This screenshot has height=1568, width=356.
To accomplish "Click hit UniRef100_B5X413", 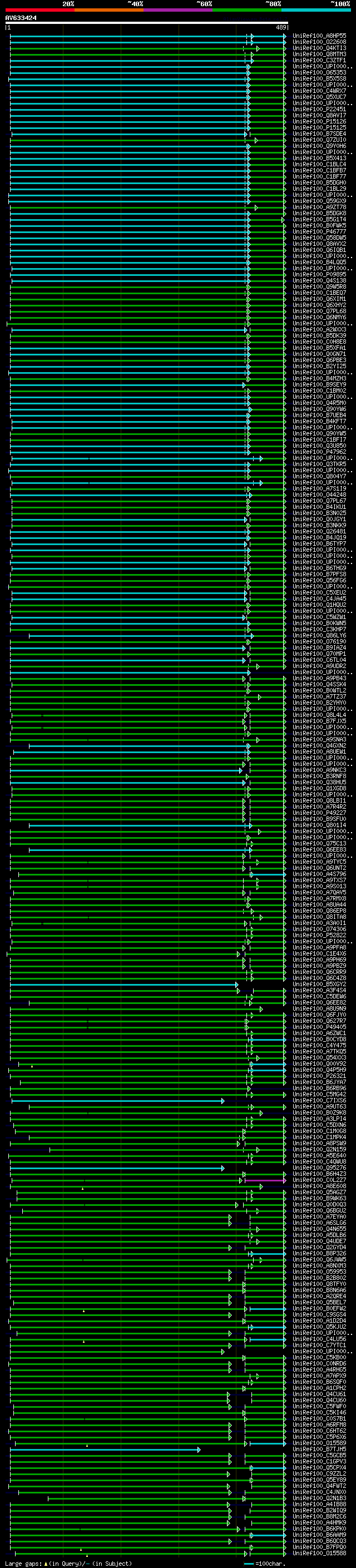I will pyautogui.click(x=319, y=159).
